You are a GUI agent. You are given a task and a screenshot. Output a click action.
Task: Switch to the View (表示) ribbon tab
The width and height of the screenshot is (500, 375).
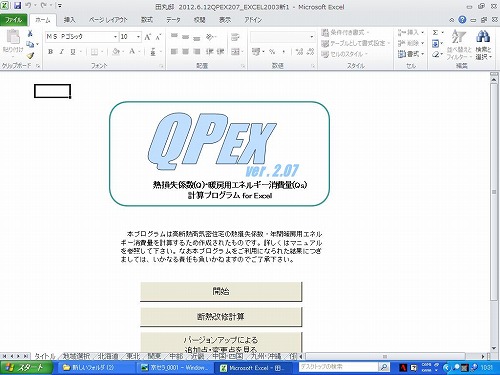click(225, 20)
